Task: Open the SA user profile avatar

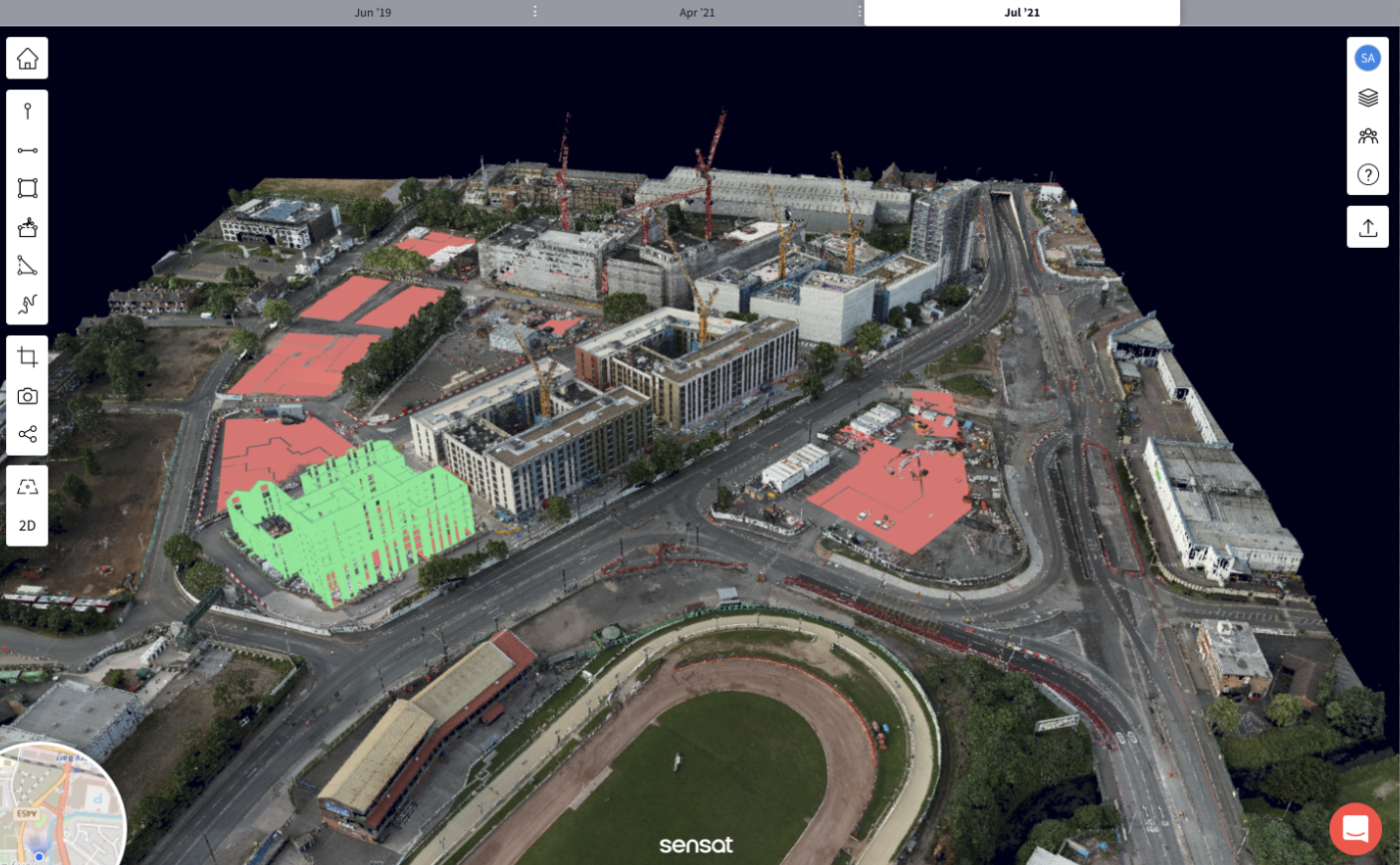Action: click(1367, 58)
